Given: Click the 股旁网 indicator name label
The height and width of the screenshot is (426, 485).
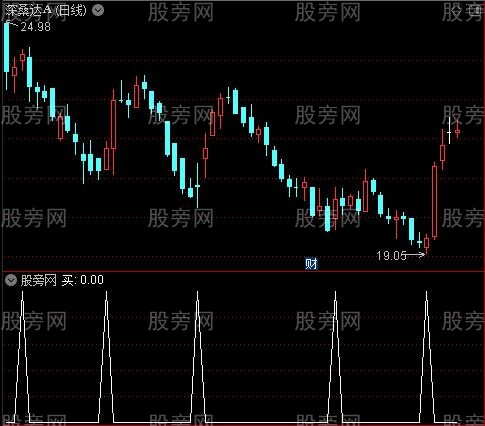Looking at the screenshot, I should pyautogui.click(x=39, y=280).
